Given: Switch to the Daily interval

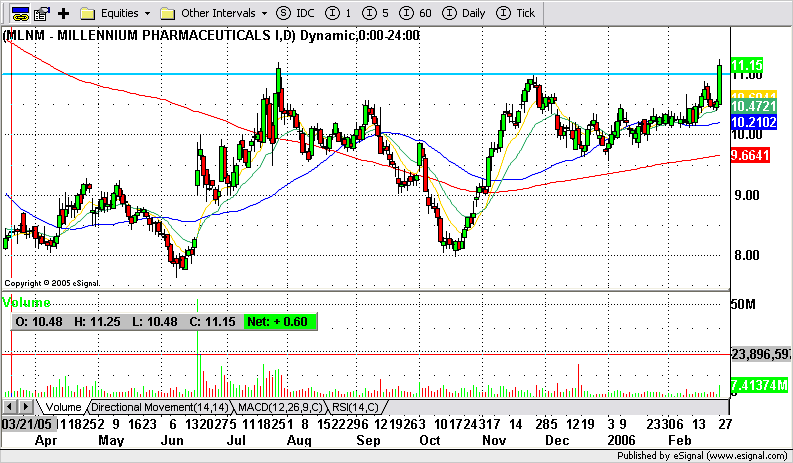Looking at the screenshot, I should point(464,13).
